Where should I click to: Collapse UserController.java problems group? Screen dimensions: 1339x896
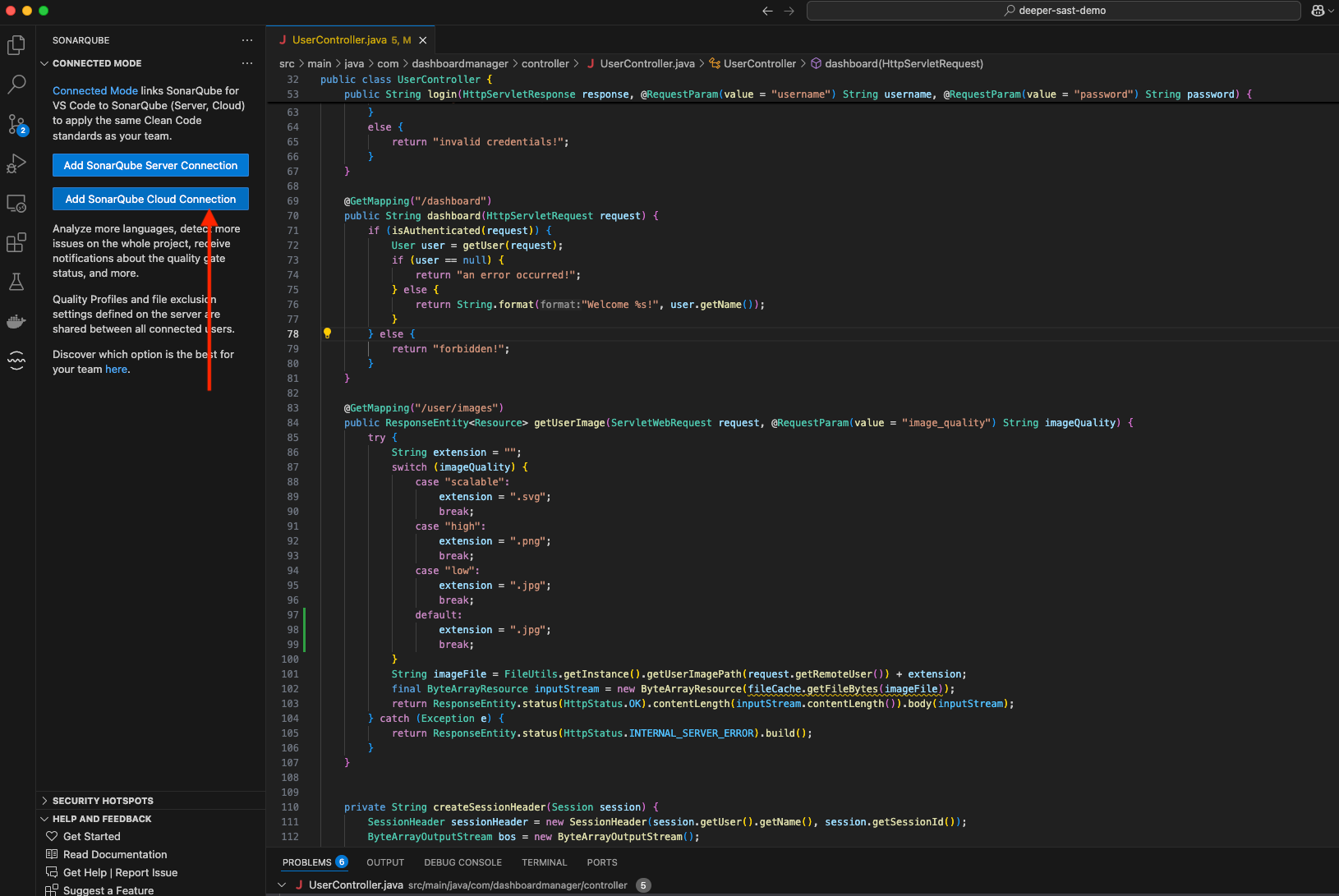(282, 885)
